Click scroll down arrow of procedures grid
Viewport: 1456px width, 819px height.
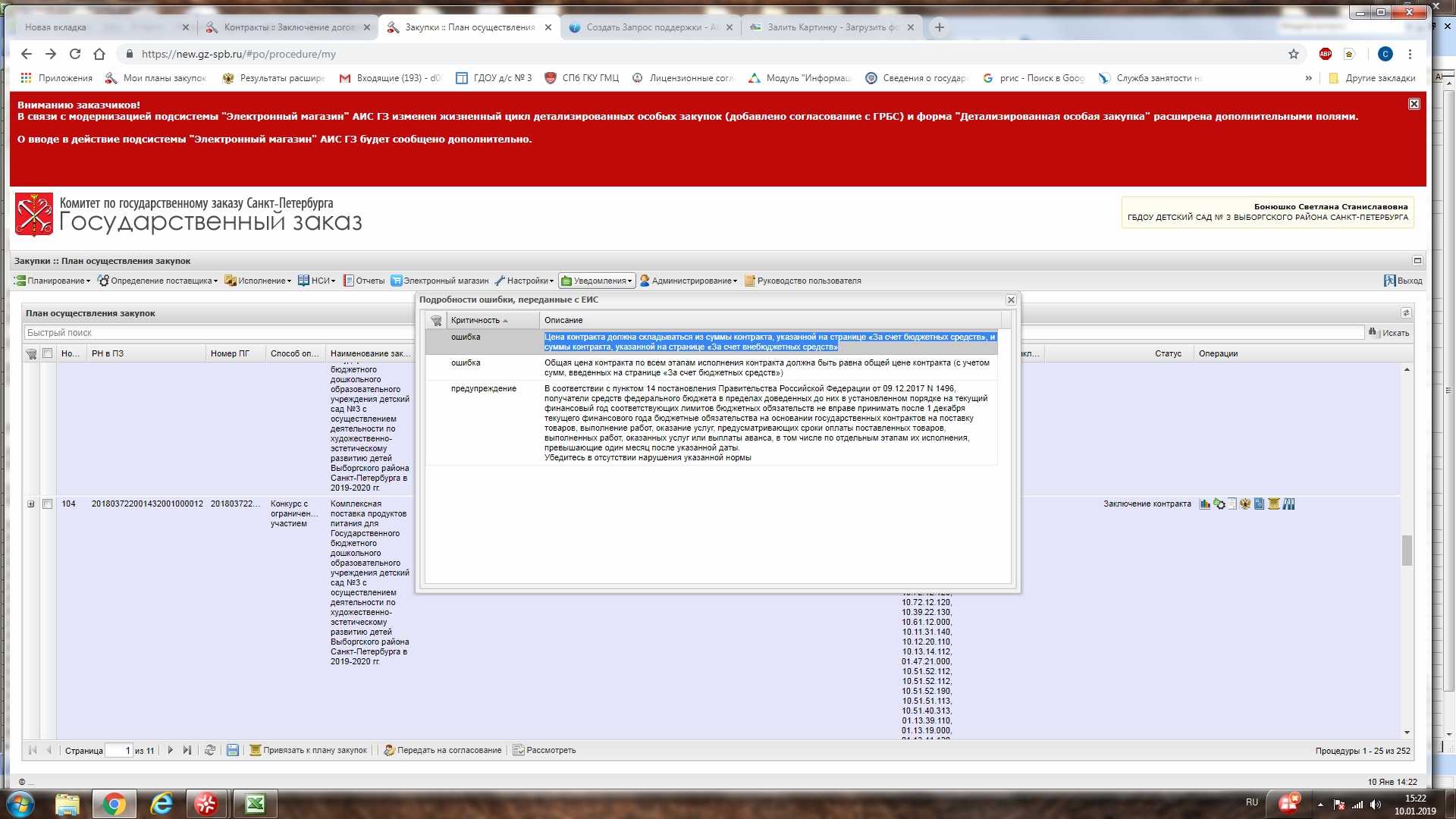click(1407, 733)
